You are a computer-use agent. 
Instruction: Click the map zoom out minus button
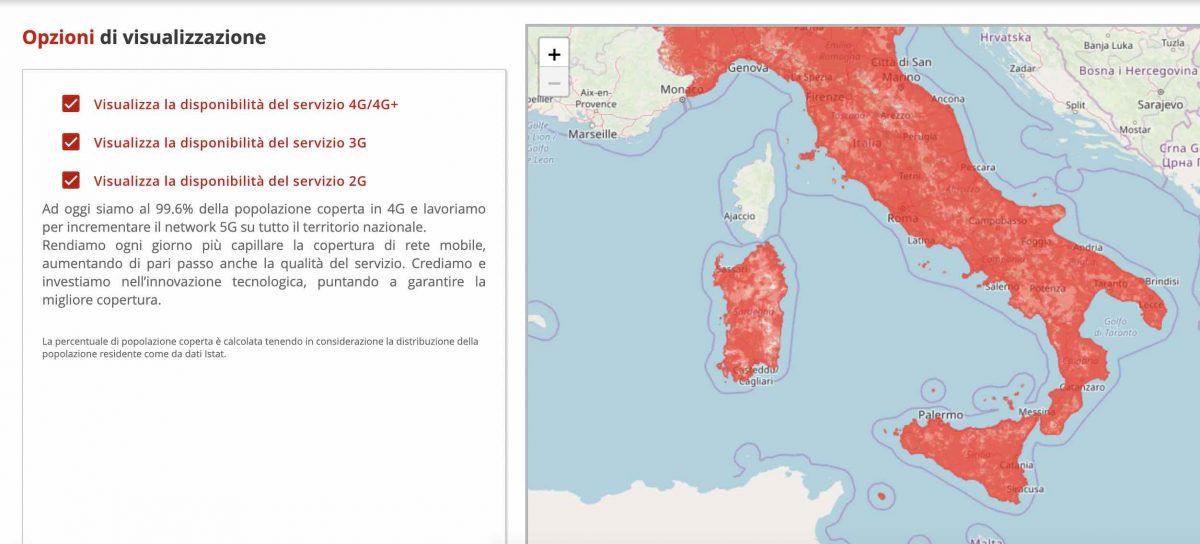[554, 83]
